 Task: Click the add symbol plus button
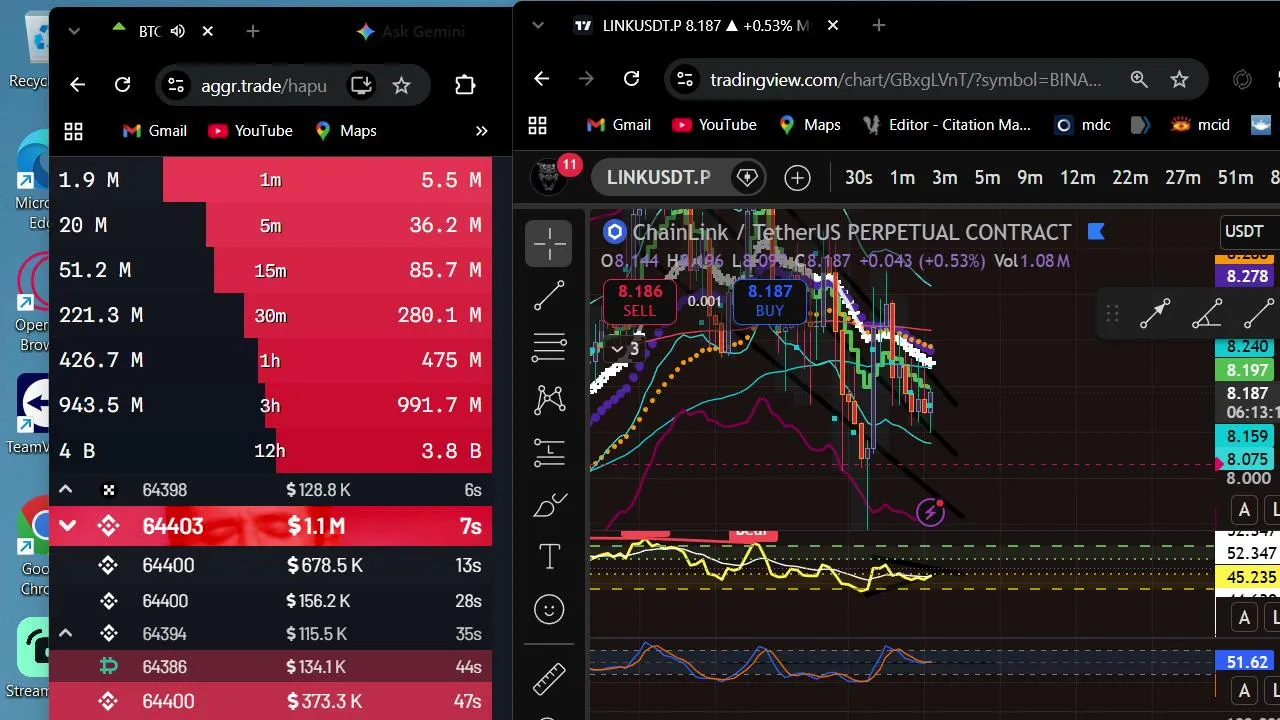[x=797, y=178]
